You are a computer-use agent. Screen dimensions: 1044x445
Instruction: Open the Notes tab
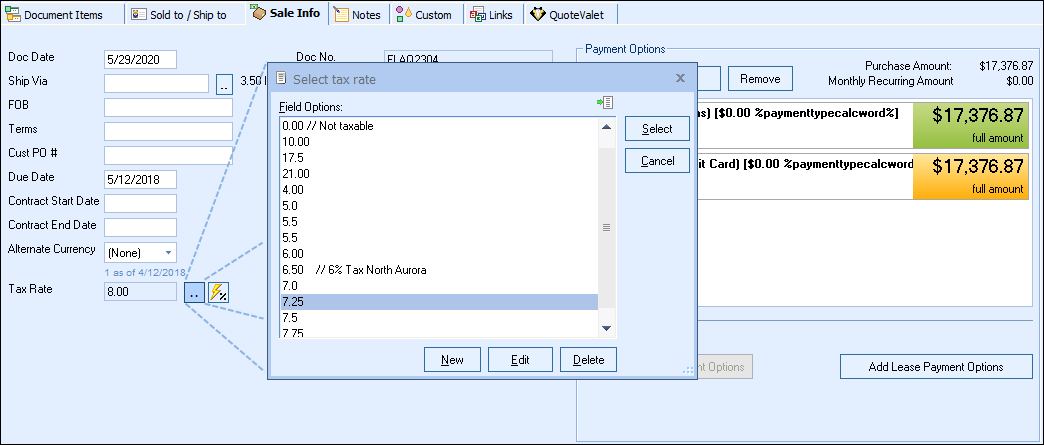(x=357, y=15)
